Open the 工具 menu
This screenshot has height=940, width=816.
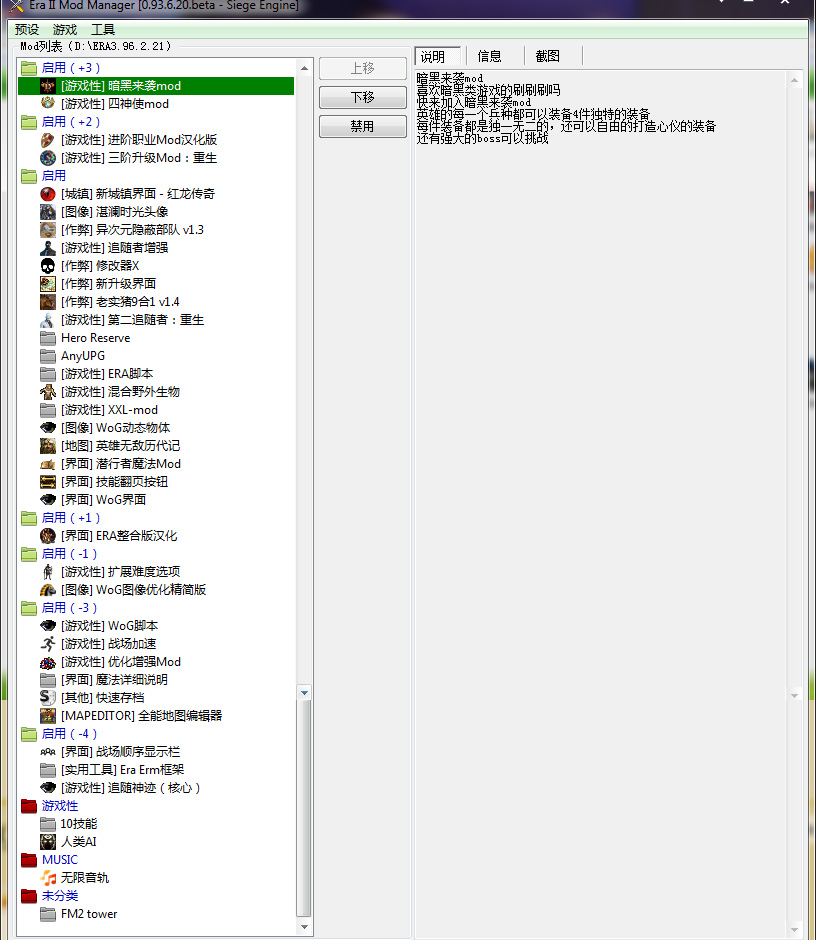(103, 30)
